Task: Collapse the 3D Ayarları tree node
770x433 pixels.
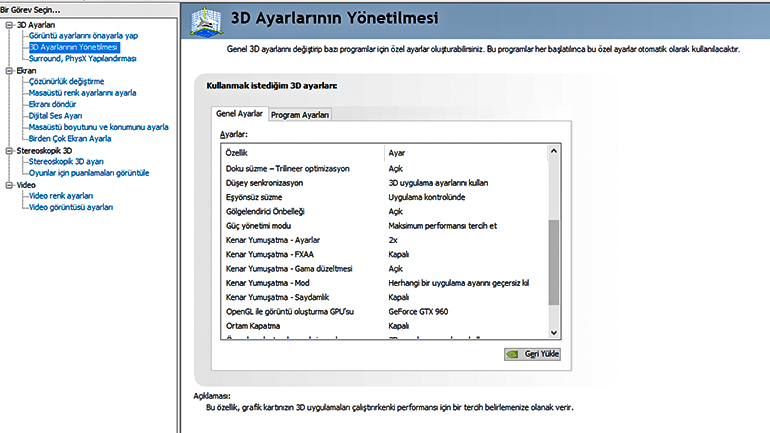Action: (9, 25)
